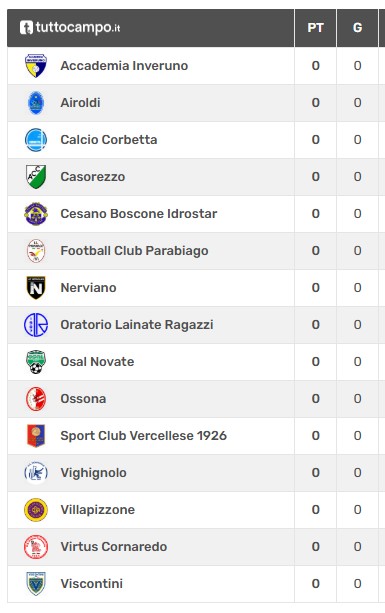Image resolution: width=385 pixels, height=613 pixels.
Task: Click the Sport Club Vercellese 1926 crest
Action: pos(36,436)
